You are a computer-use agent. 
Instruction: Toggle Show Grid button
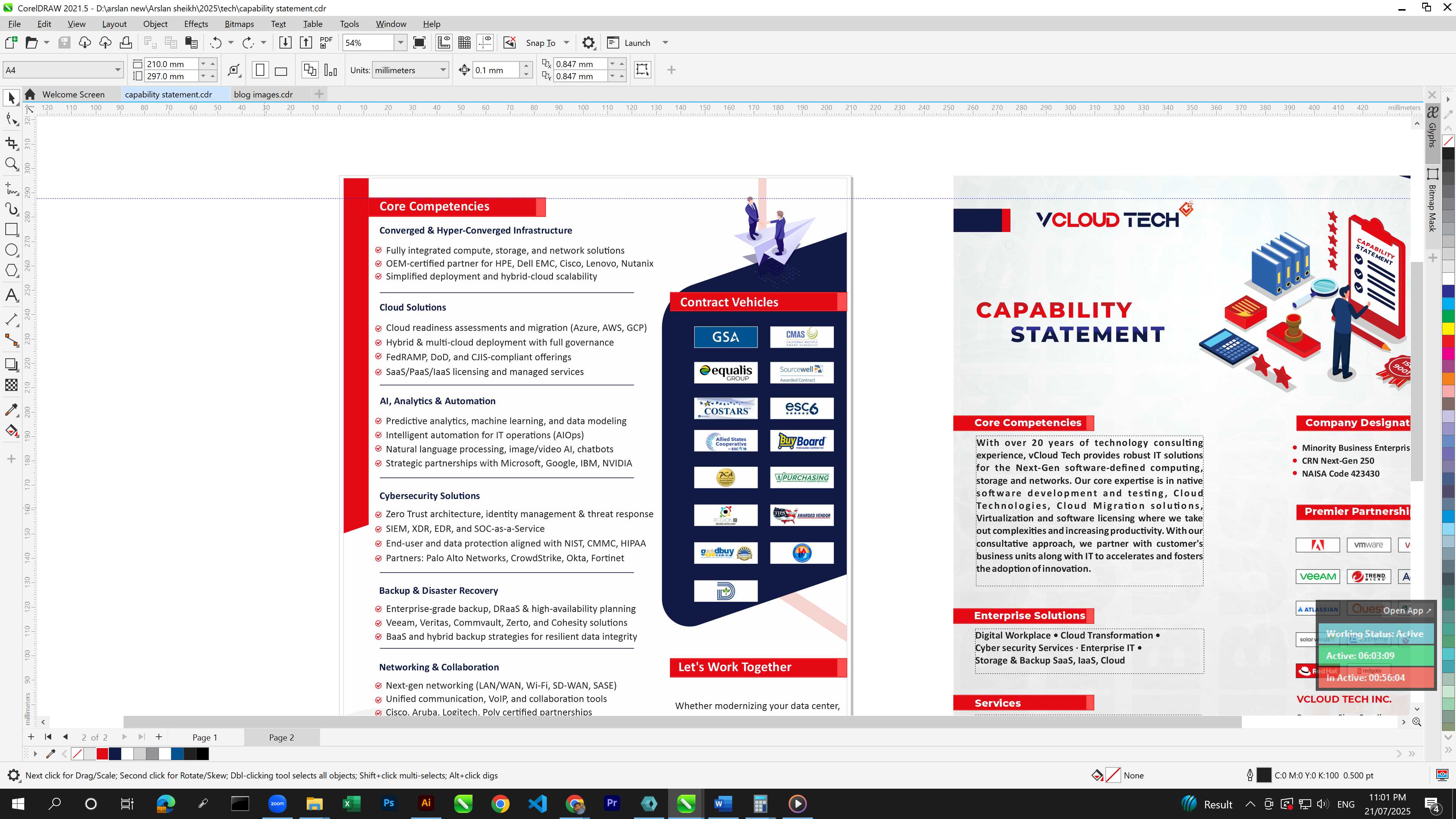click(x=464, y=42)
